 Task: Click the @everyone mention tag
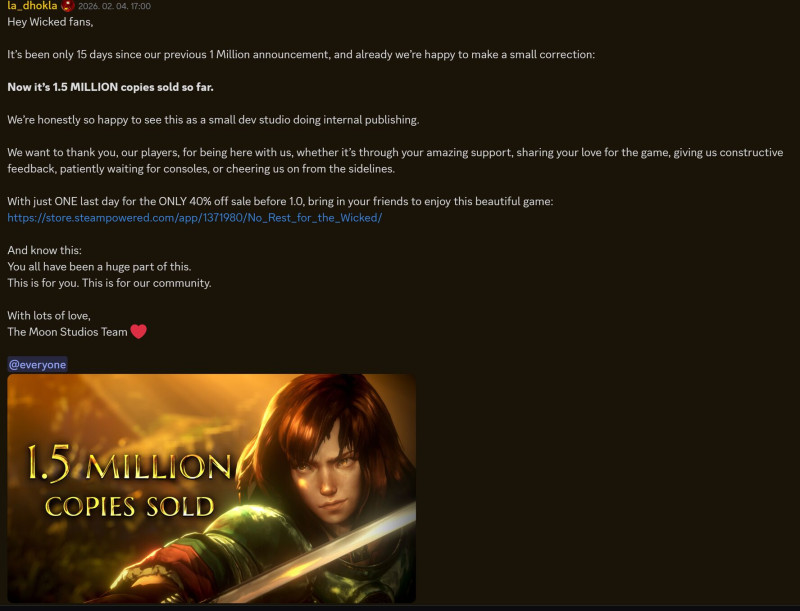(37, 364)
